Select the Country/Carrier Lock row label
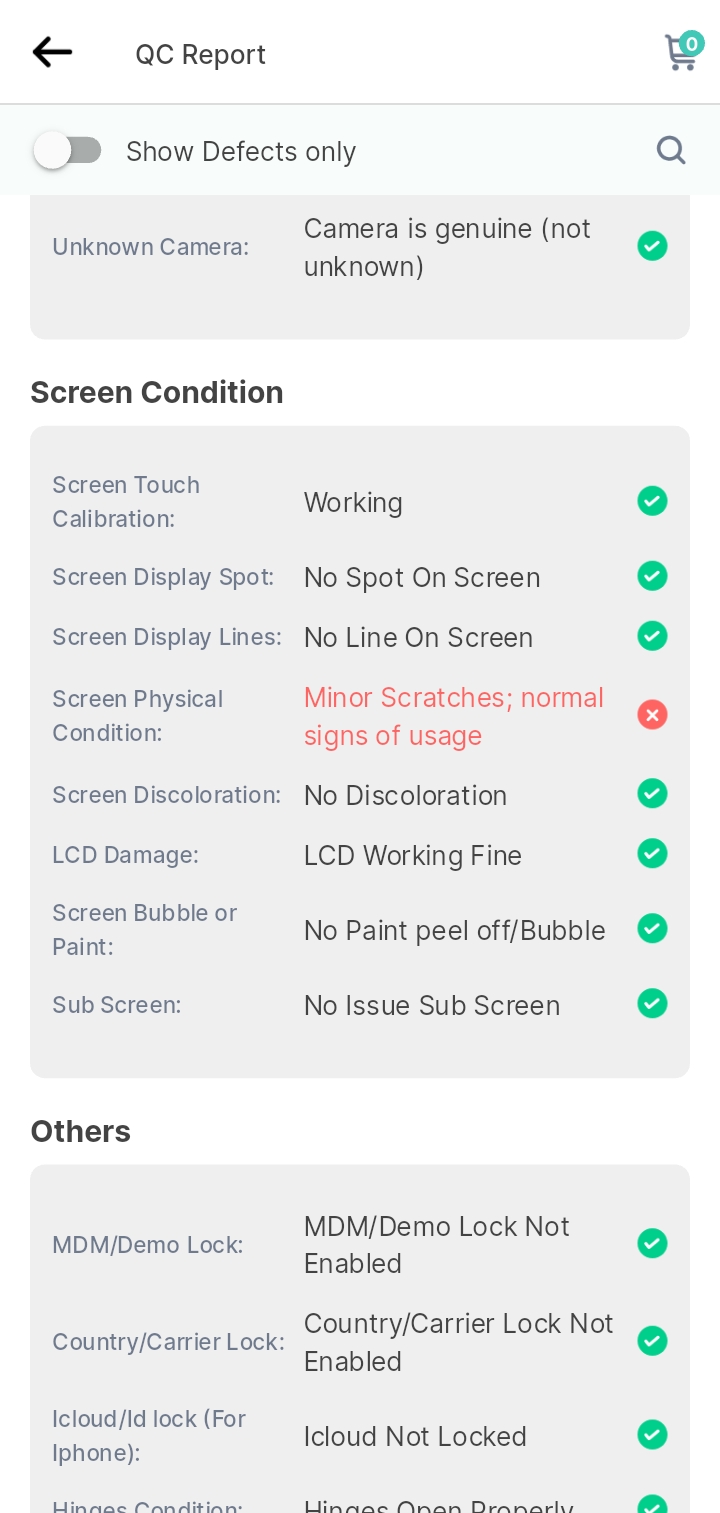Image resolution: width=720 pixels, height=1513 pixels. 168,1342
